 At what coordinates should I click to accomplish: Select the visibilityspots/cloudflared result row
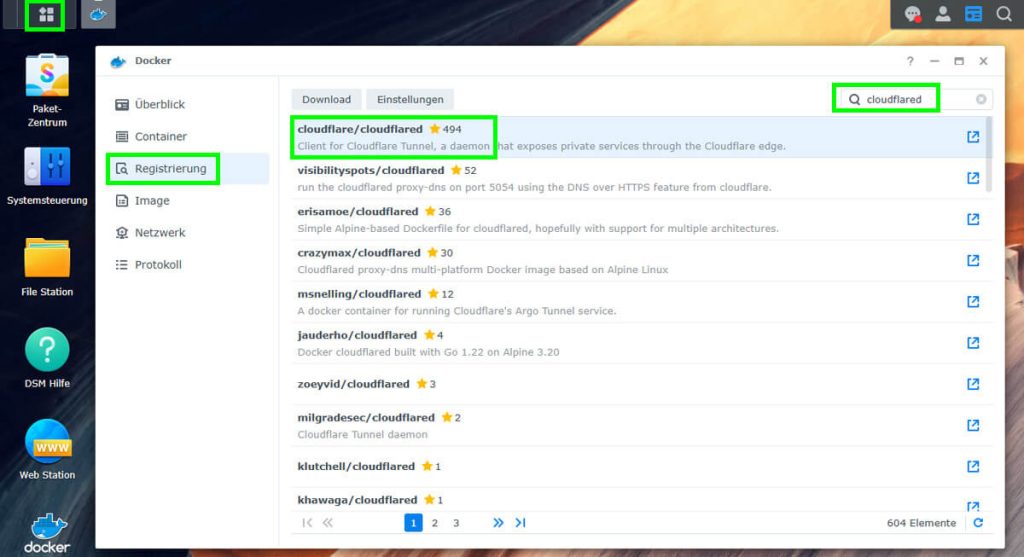tap(639, 178)
